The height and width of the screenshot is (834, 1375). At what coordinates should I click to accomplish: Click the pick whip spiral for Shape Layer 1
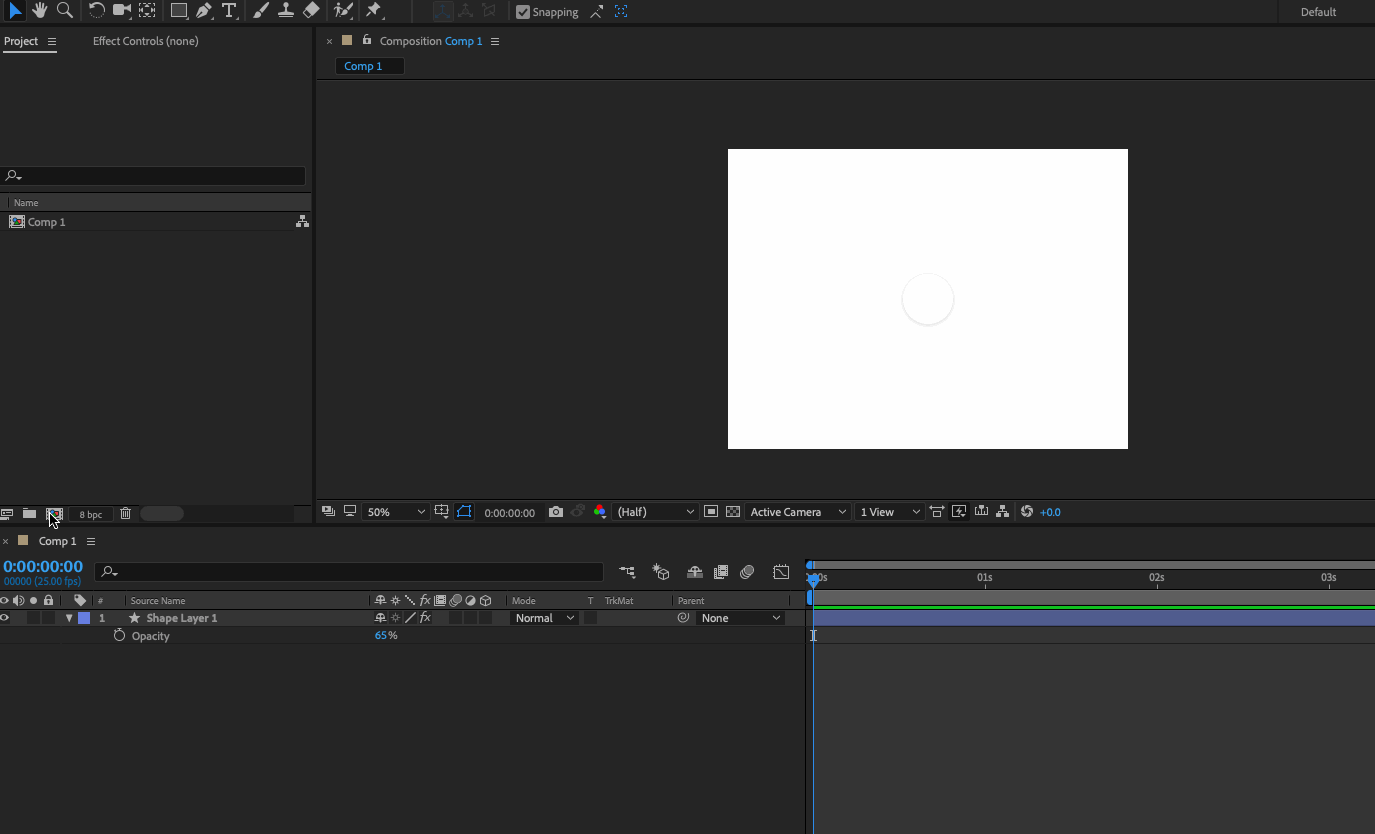(683, 618)
